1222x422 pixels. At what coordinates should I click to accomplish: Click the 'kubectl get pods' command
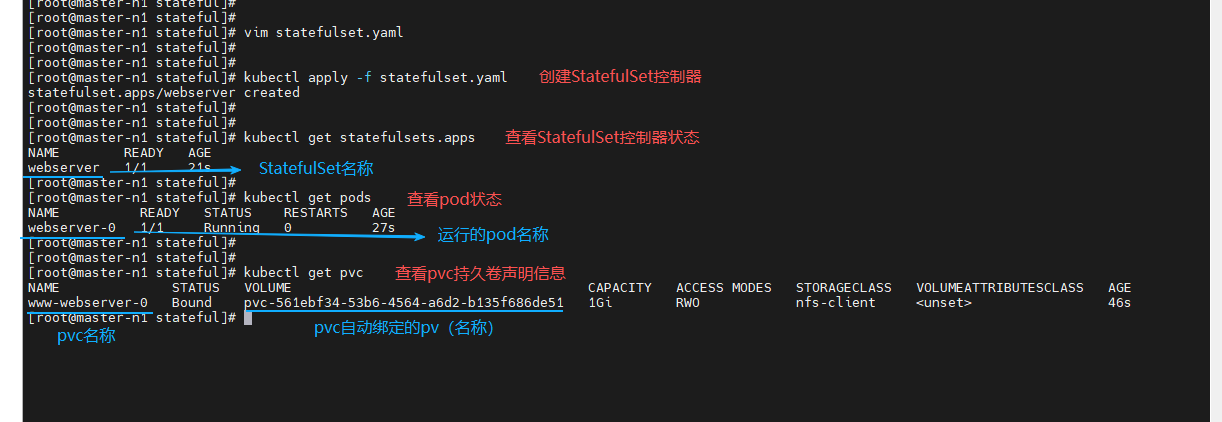tap(307, 197)
